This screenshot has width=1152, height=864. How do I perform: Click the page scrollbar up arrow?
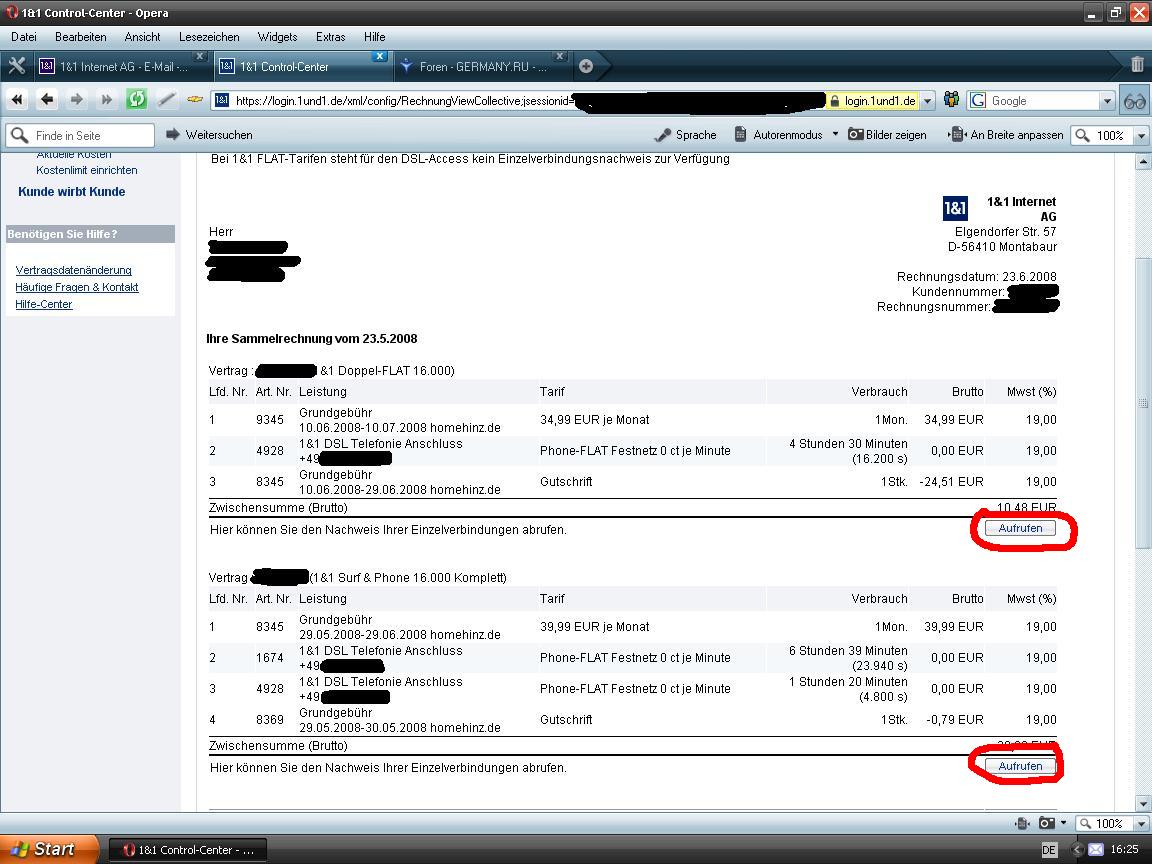1142,161
